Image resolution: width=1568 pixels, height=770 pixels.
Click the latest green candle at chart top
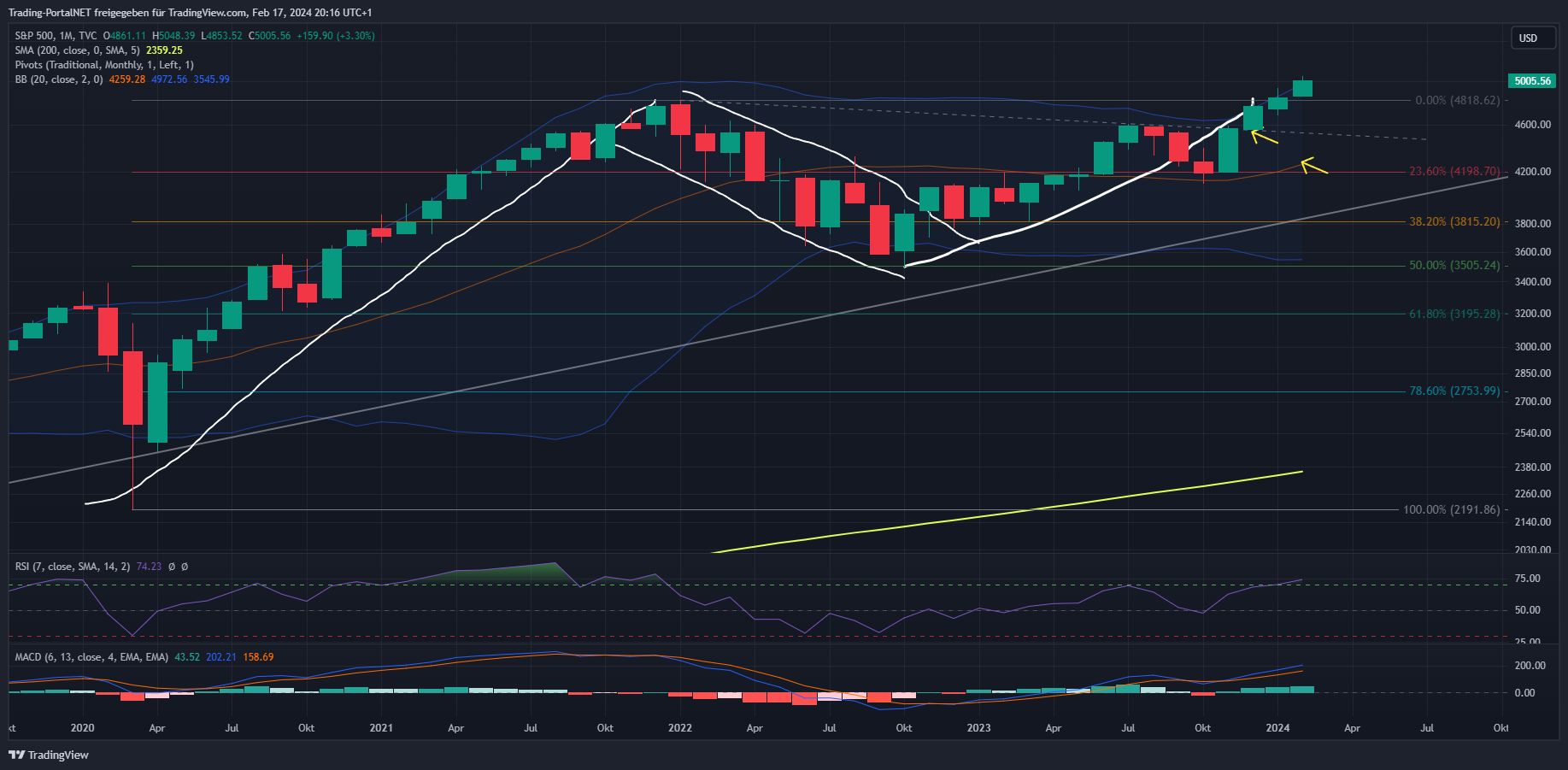pyautogui.click(x=1302, y=88)
